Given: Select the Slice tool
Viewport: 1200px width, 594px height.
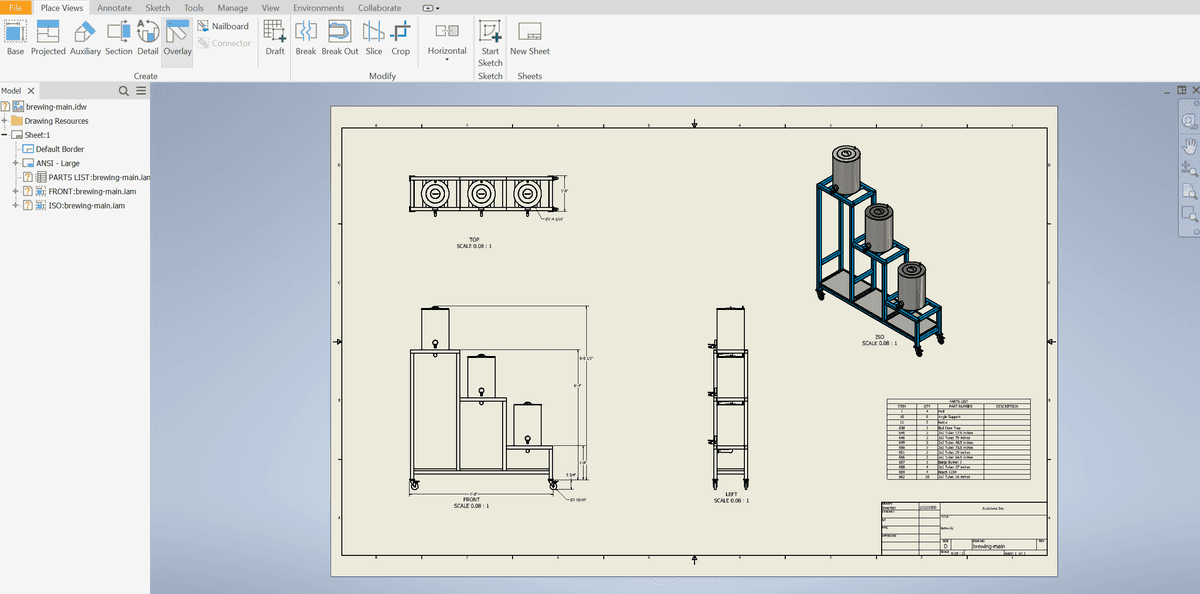Looking at the screenshot, I should [x=374, y=38].
